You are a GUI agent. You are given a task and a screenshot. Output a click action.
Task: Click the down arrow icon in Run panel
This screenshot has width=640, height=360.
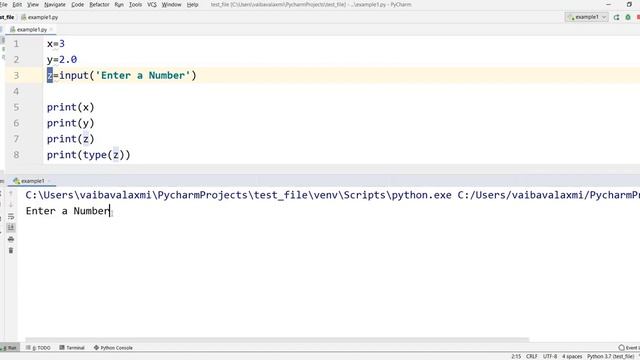point(11,204)
